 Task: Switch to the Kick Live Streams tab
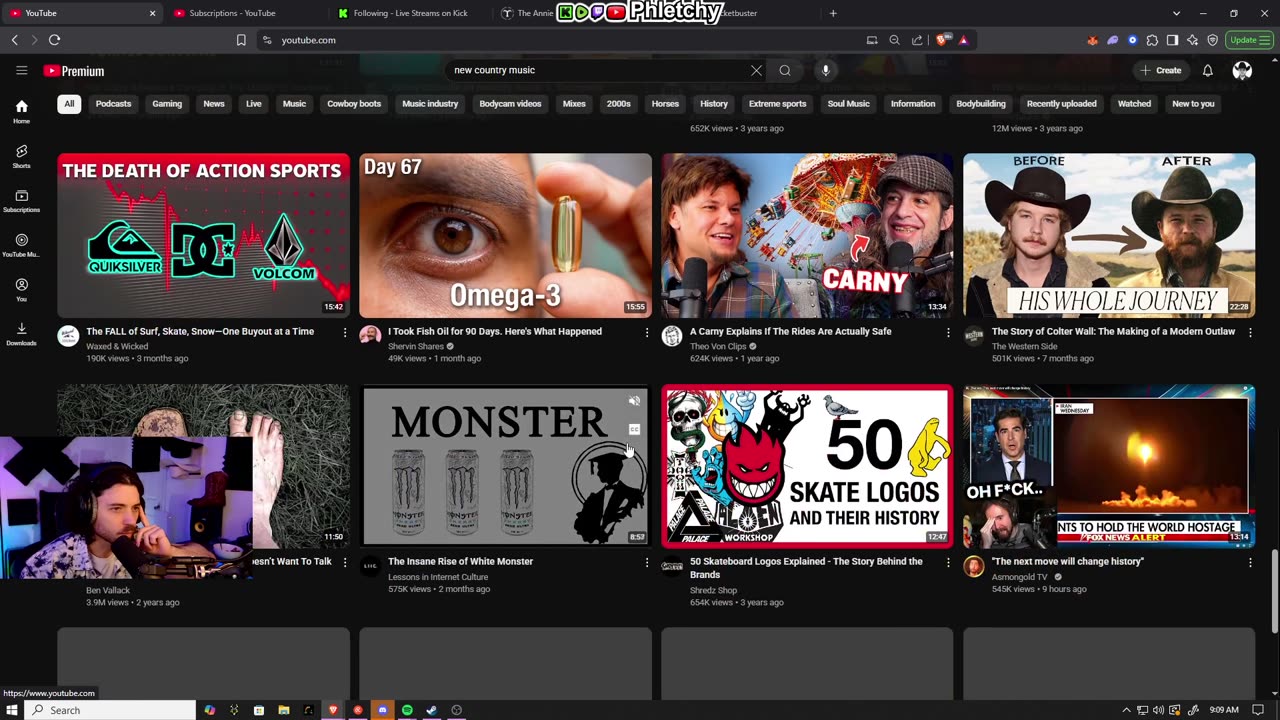click(x=411, y=13)
